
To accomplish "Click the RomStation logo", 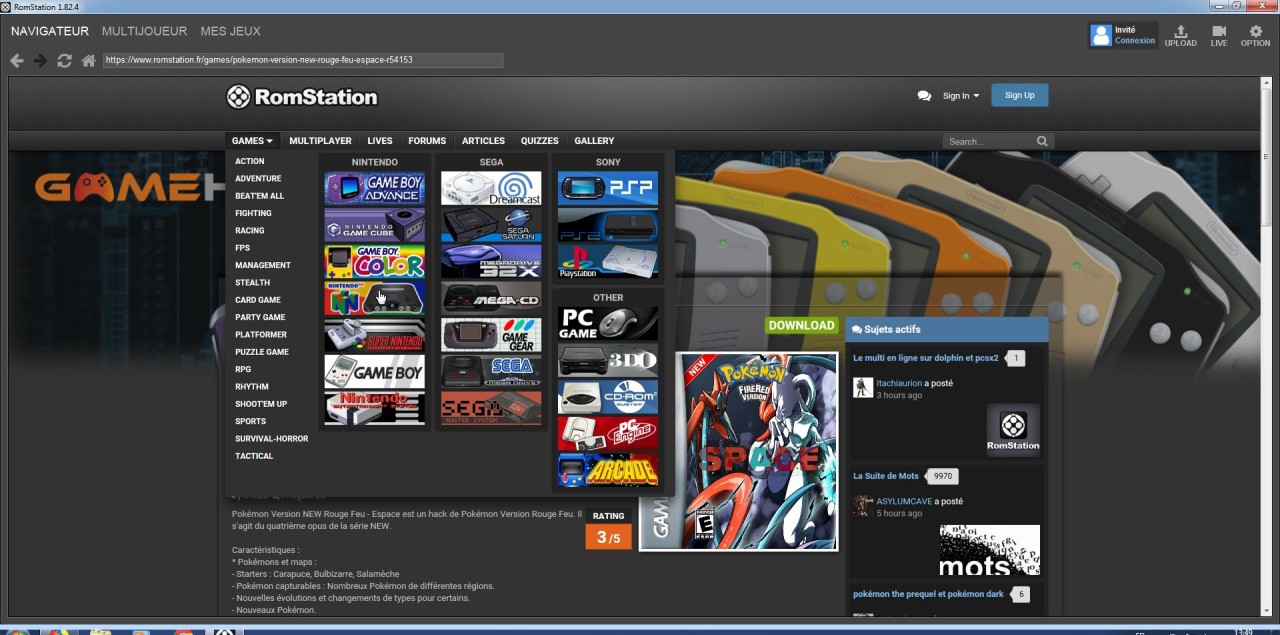I will click(302, 96).
